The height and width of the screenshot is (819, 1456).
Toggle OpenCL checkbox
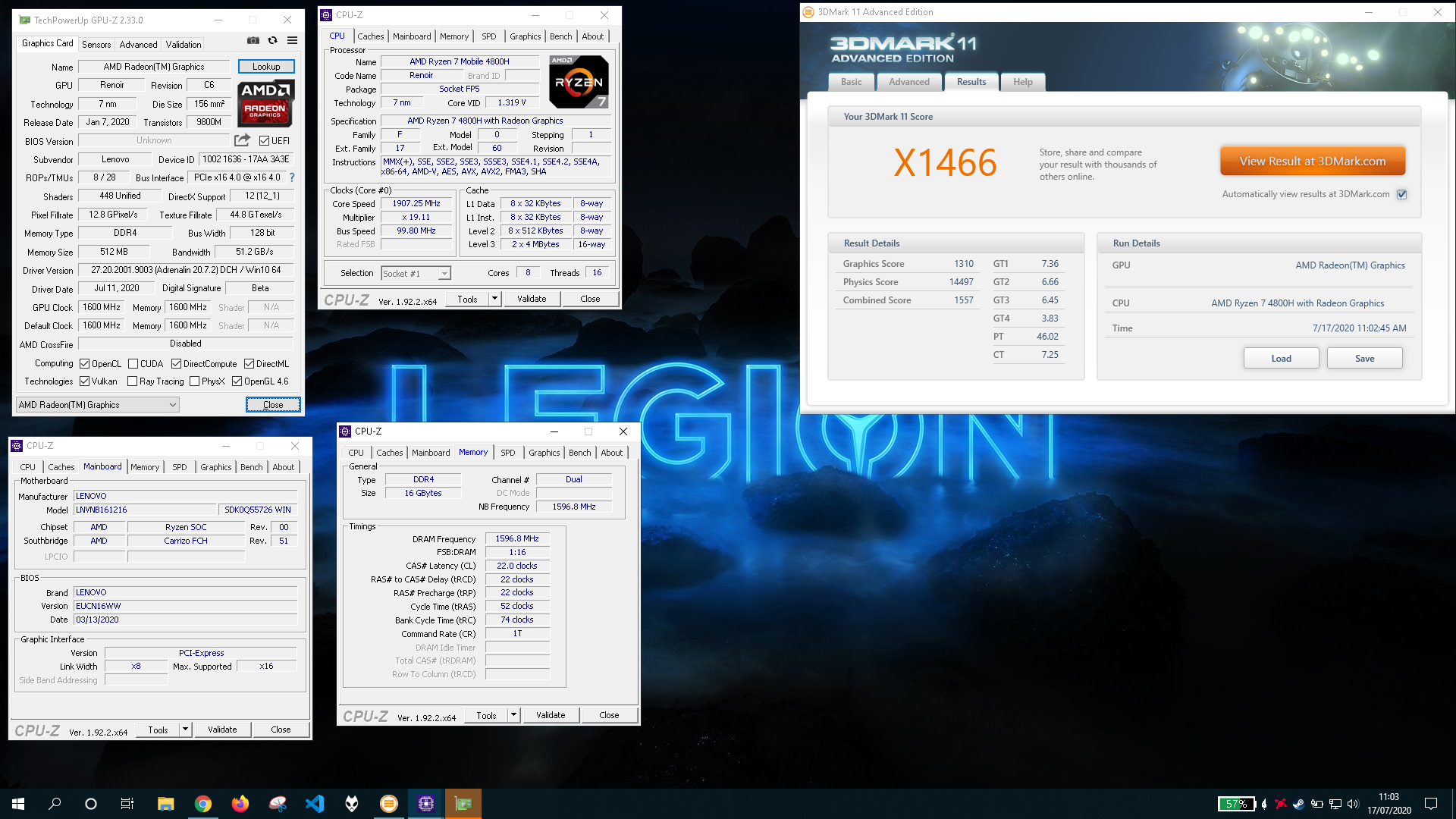pyautogui.click(x=85, y=364)
